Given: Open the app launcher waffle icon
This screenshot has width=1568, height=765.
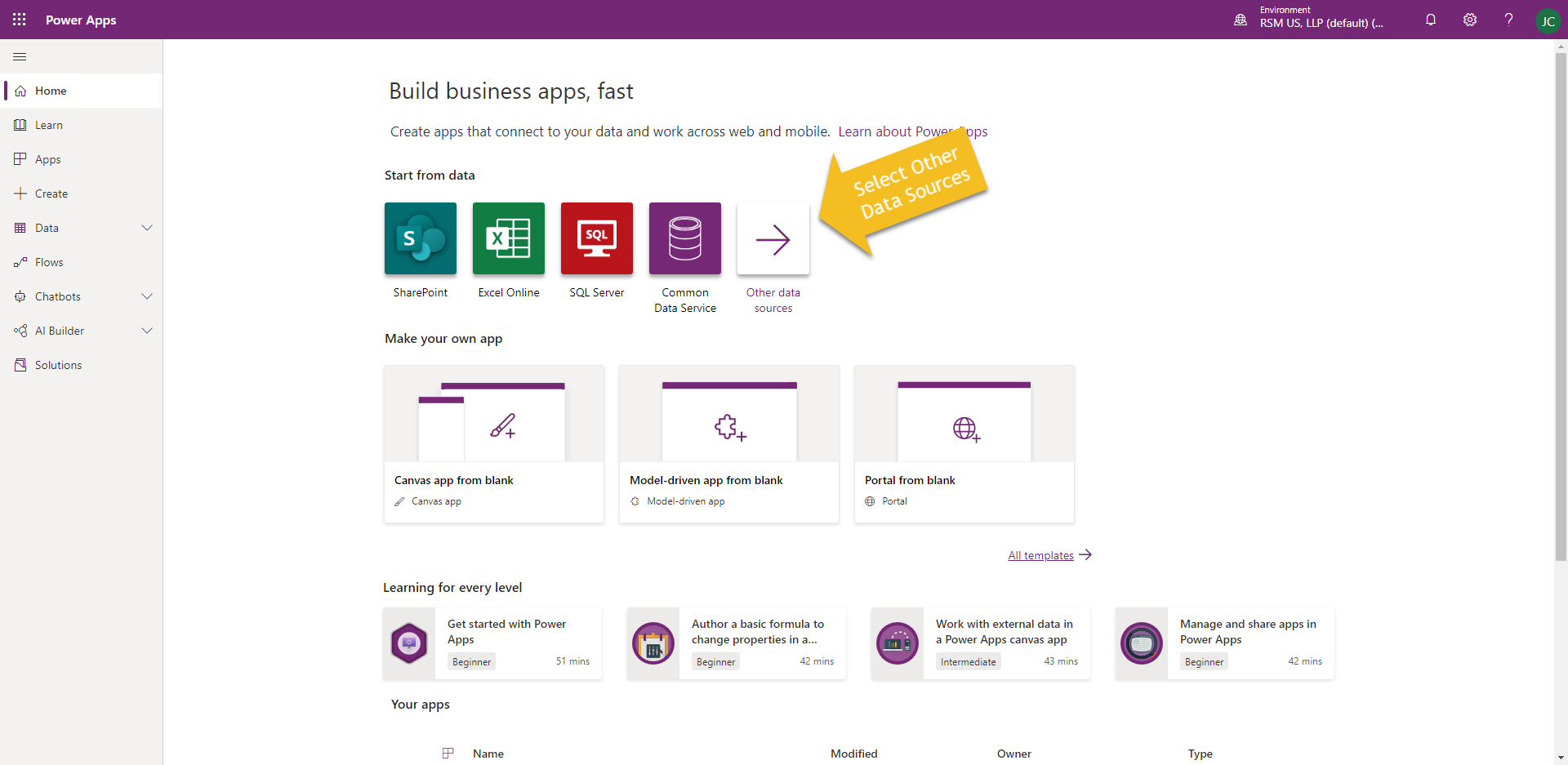Looking at the screenshot, I should [x=20, y=20].
